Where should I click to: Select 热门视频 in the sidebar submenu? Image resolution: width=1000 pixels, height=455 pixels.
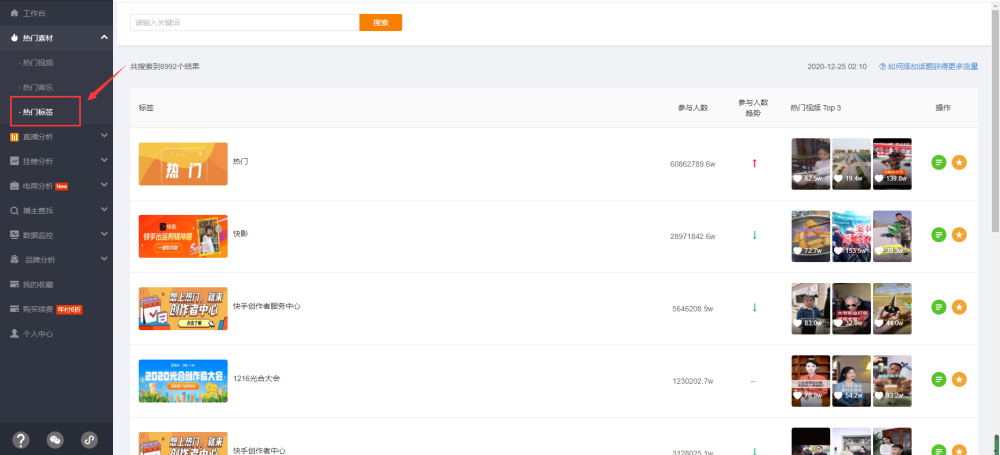[x=38, y=63]
